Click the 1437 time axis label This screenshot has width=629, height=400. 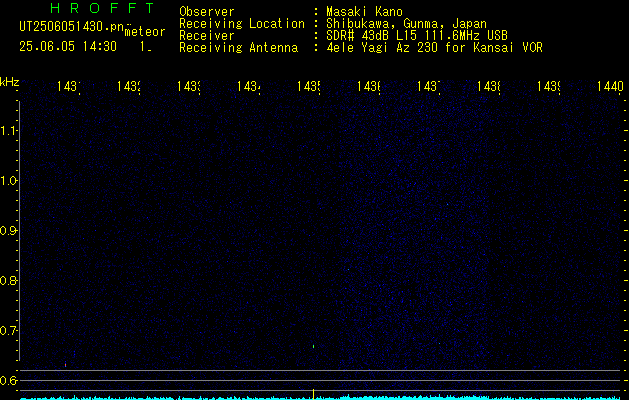pyautogui.click(x=428, y=87)
